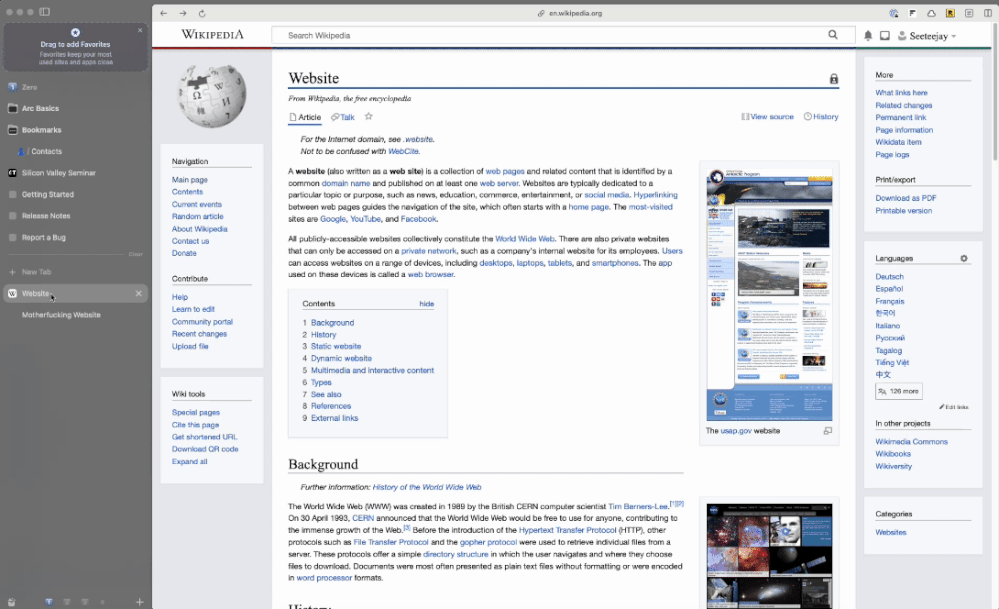
Task: Click the language settings gear icon
Action: (x=964, y=258)
